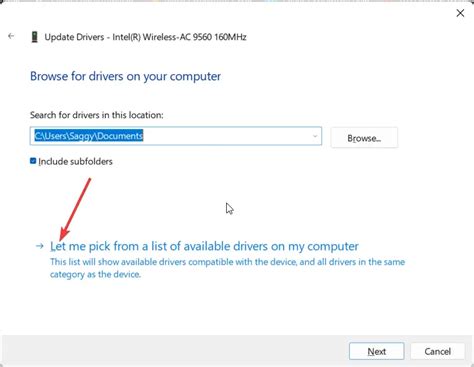Click the network adapter device icon
474x367 pixels.
coord(34,37)
